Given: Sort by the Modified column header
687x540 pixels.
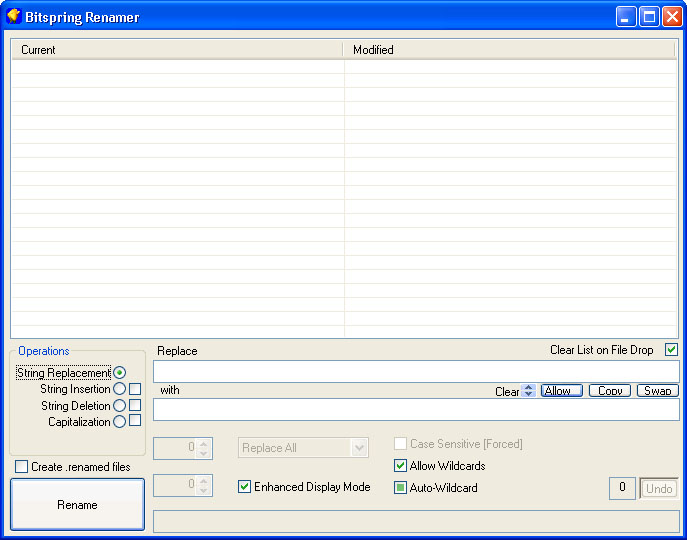Looking at the screenshot, I should tap(509, 50).
